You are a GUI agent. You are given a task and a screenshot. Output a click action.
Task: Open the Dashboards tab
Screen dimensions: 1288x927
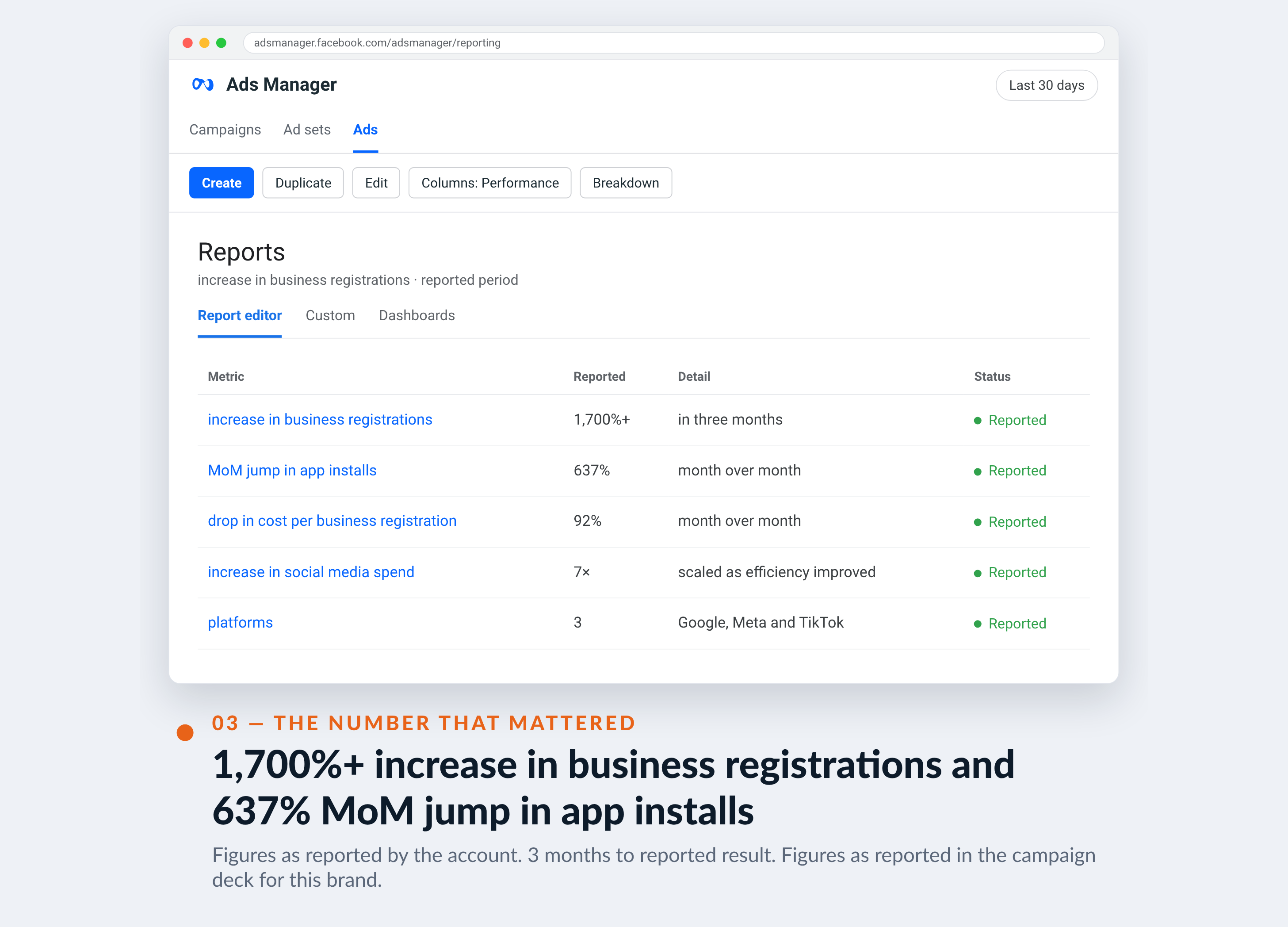click(x=417, y=315)
